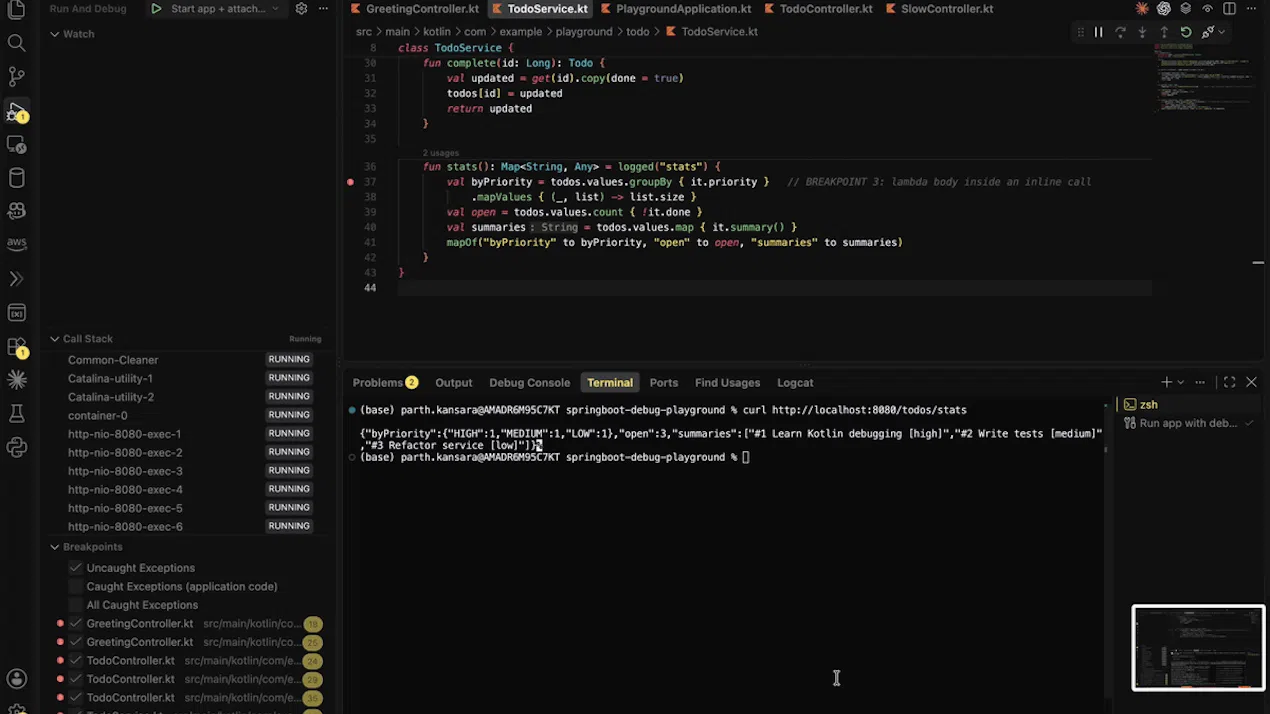The image size is (1270, 714).
Task: Open the Find Usages panel tab
Action: click(727, 382)
